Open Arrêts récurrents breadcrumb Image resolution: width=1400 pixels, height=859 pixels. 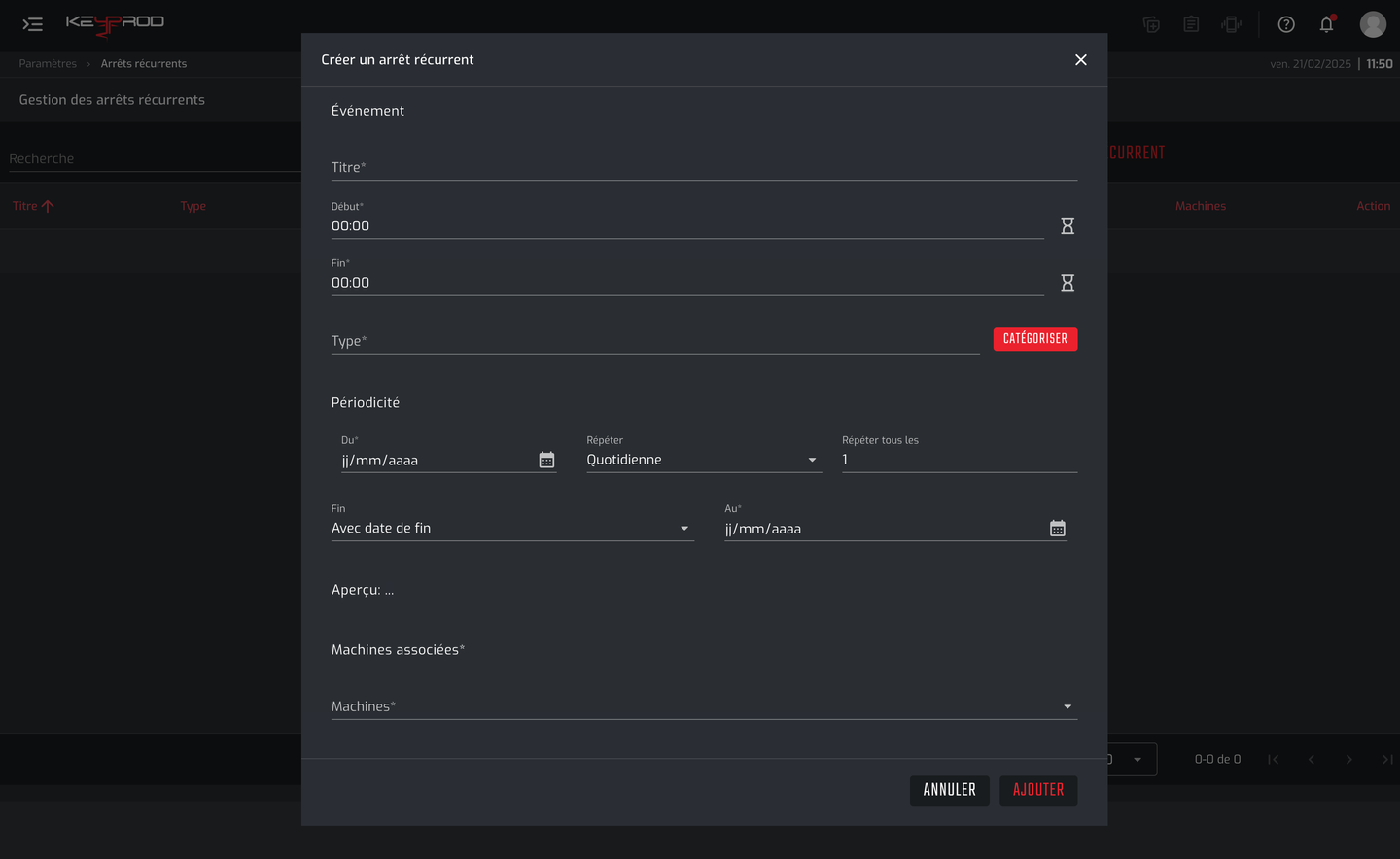pyautogui.click(x=144, y=64)
